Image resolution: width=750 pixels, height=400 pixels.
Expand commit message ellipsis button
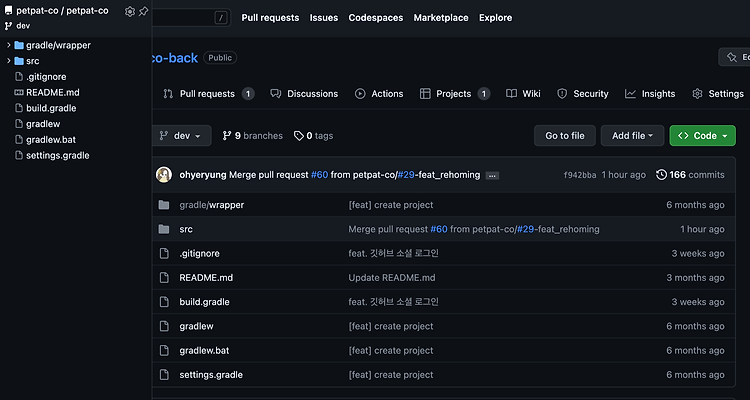coord(492,176)
